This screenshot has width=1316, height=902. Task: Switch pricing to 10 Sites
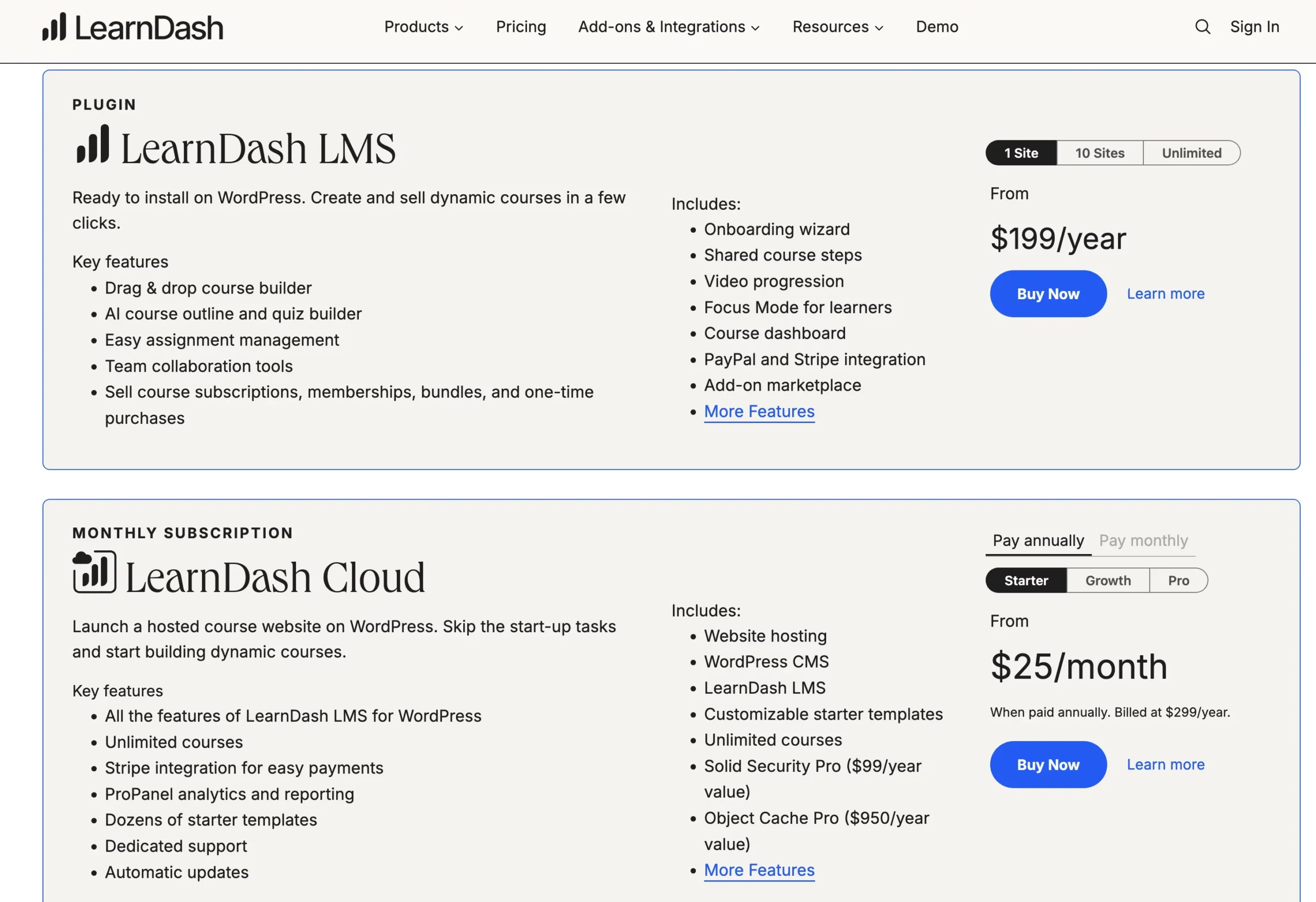1099,152
